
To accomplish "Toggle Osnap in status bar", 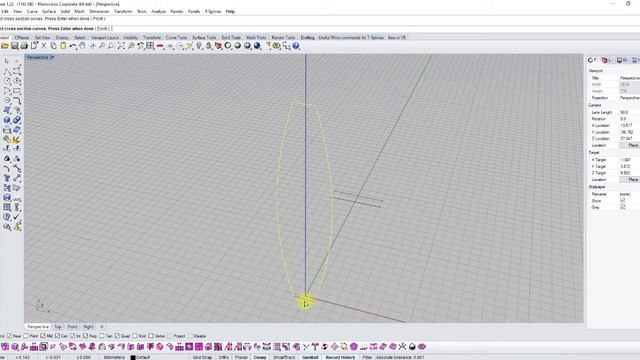I will tap(260, 357).
